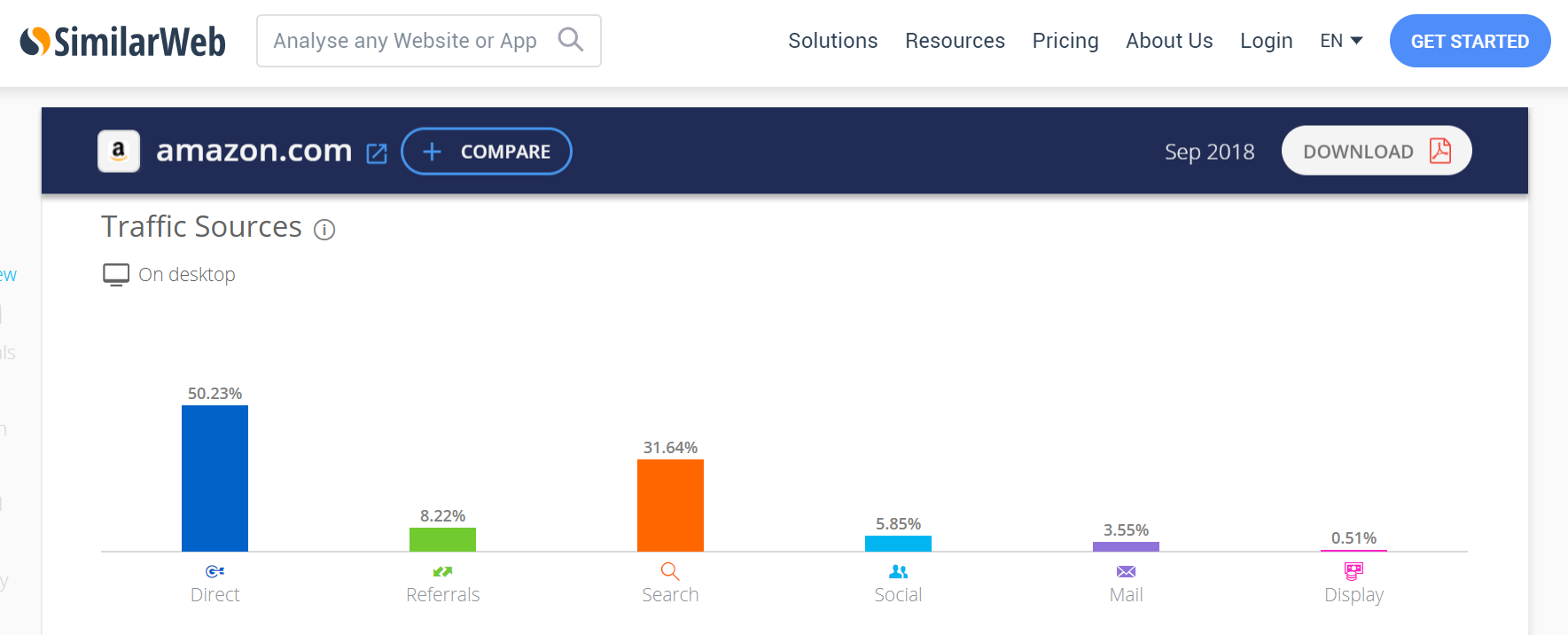Click the Referrals label
This screenshot has height=635, width=1568.
point(443,595)
